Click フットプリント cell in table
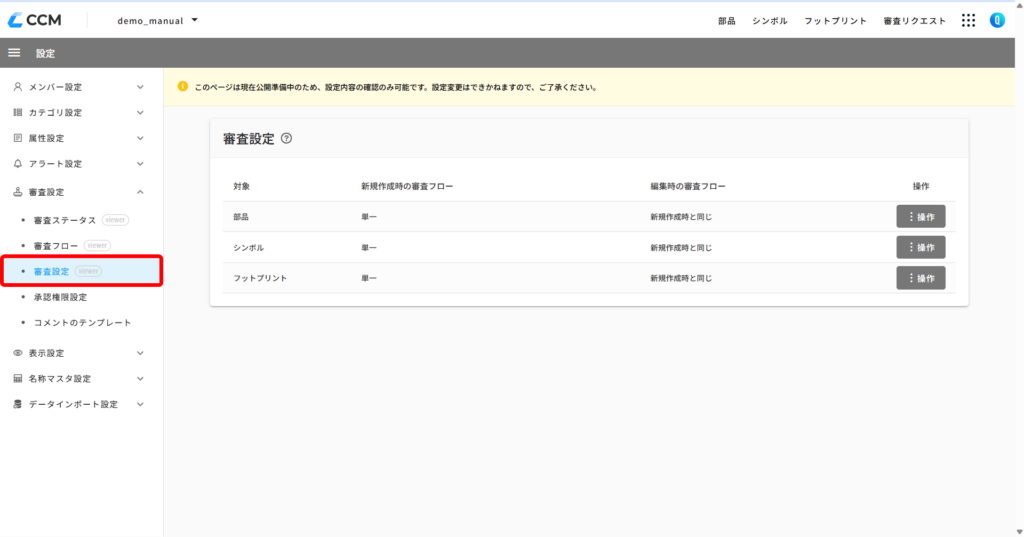Image resolution: width=1024 pixels, height=537 pixels. click(x=260, y=278)
